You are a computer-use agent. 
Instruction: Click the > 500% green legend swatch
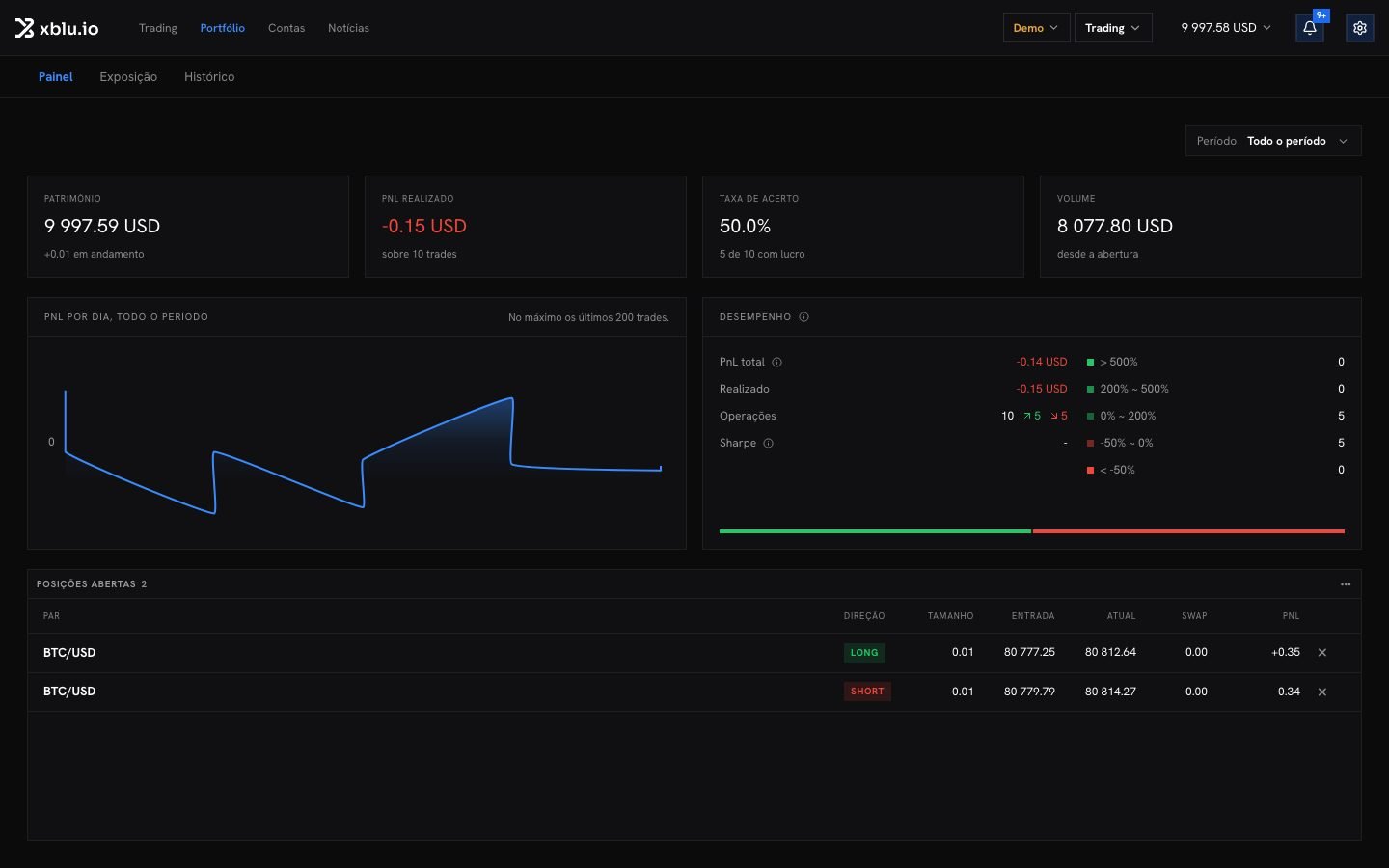(1090, 363)
